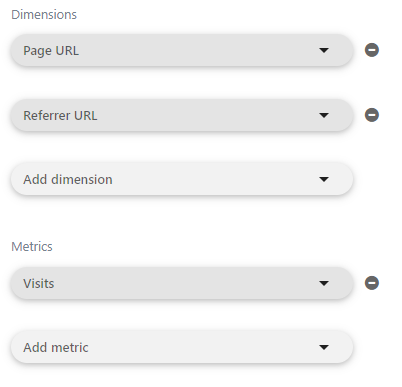Remove the Visits metric
Viewport: 402px width, 387px height.
coord(372,283)
